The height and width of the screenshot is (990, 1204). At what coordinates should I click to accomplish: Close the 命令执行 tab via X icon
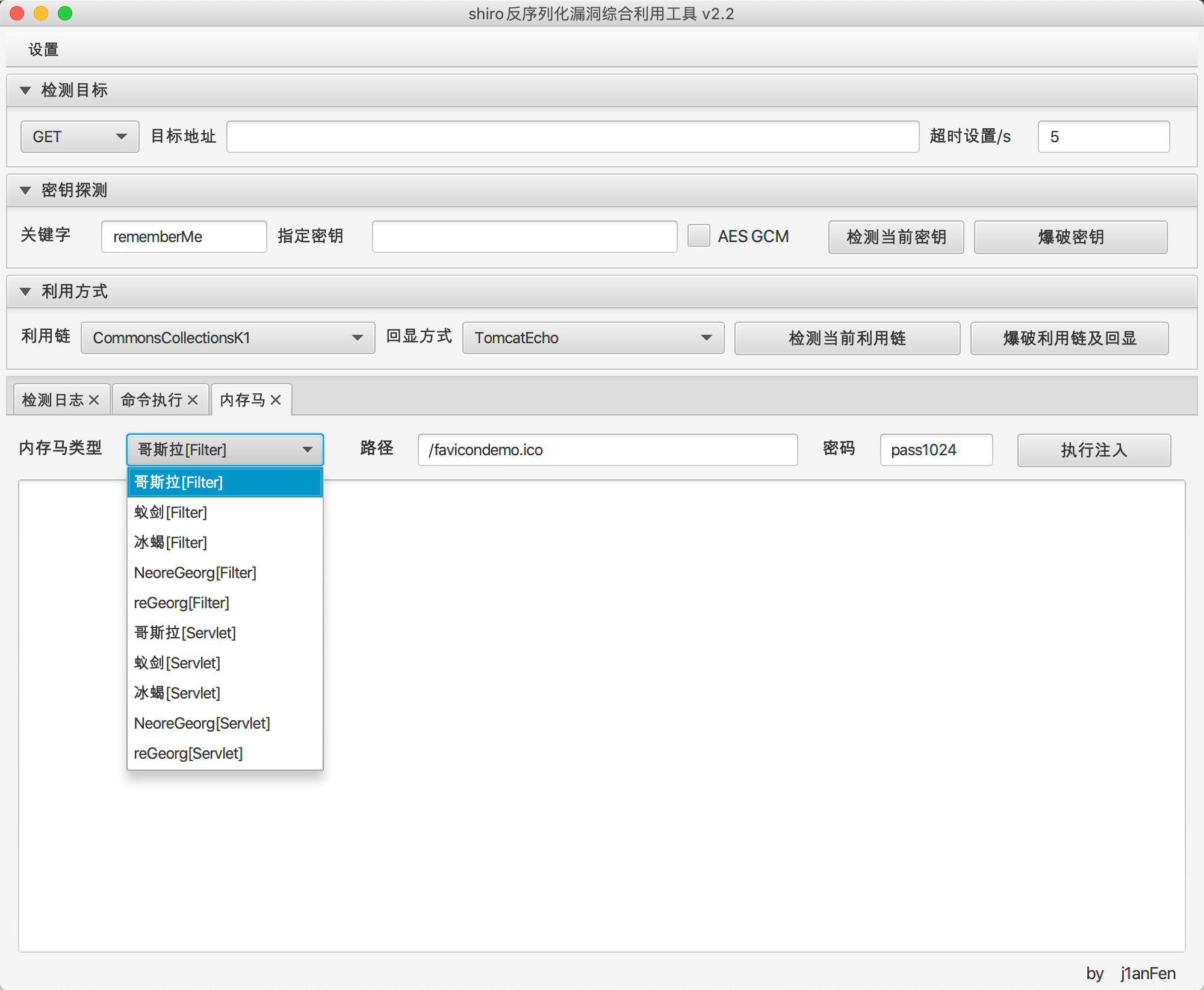click(x=193, y=400)
